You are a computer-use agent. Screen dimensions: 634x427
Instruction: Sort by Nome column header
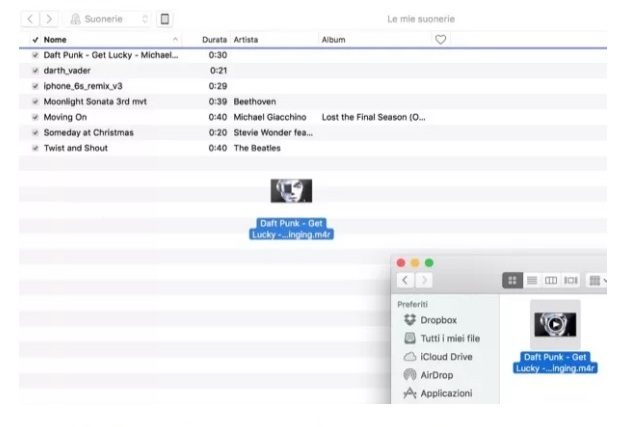point(55,40)
